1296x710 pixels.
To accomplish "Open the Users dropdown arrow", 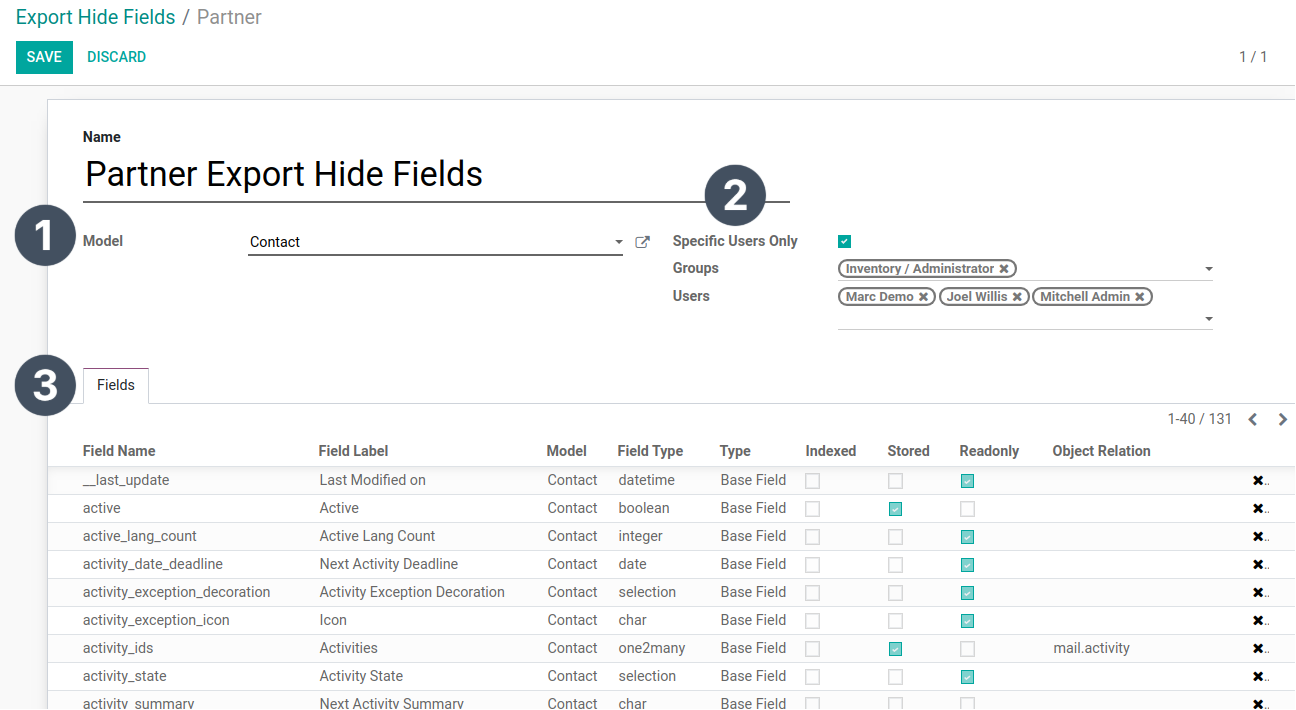I will (x=1208, y=320).
